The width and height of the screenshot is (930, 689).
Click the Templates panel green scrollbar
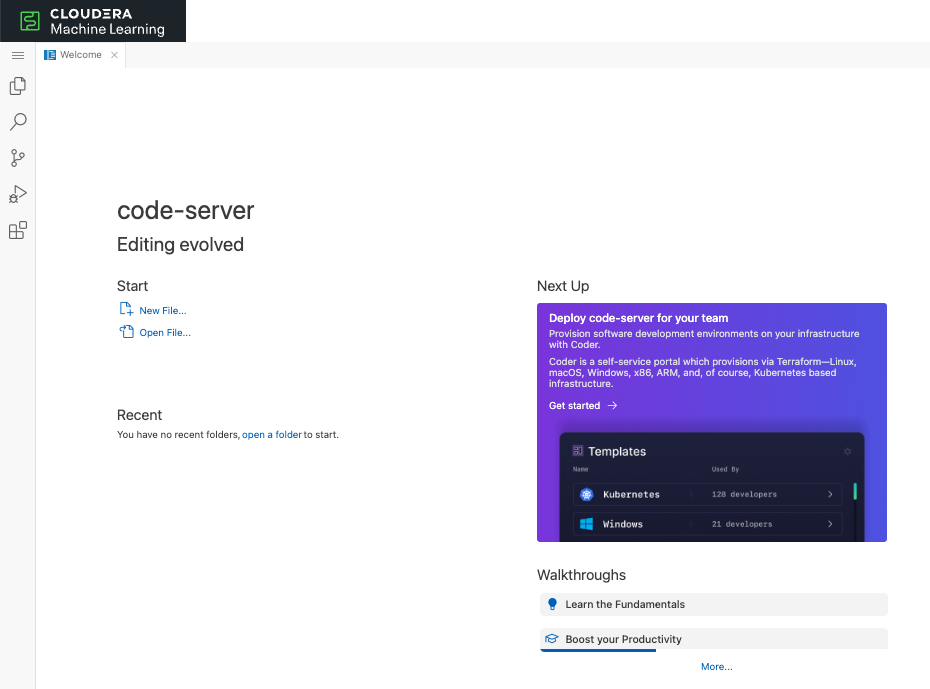point(855,491)
